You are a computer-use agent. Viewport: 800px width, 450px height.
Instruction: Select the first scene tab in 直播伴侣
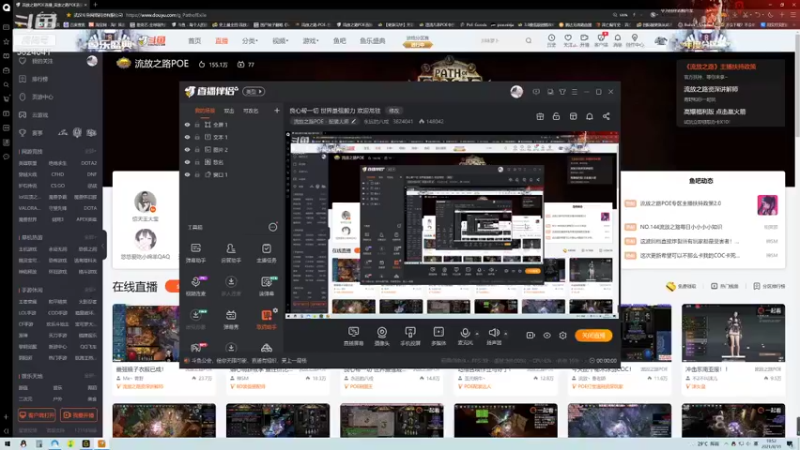click(205, 111)
